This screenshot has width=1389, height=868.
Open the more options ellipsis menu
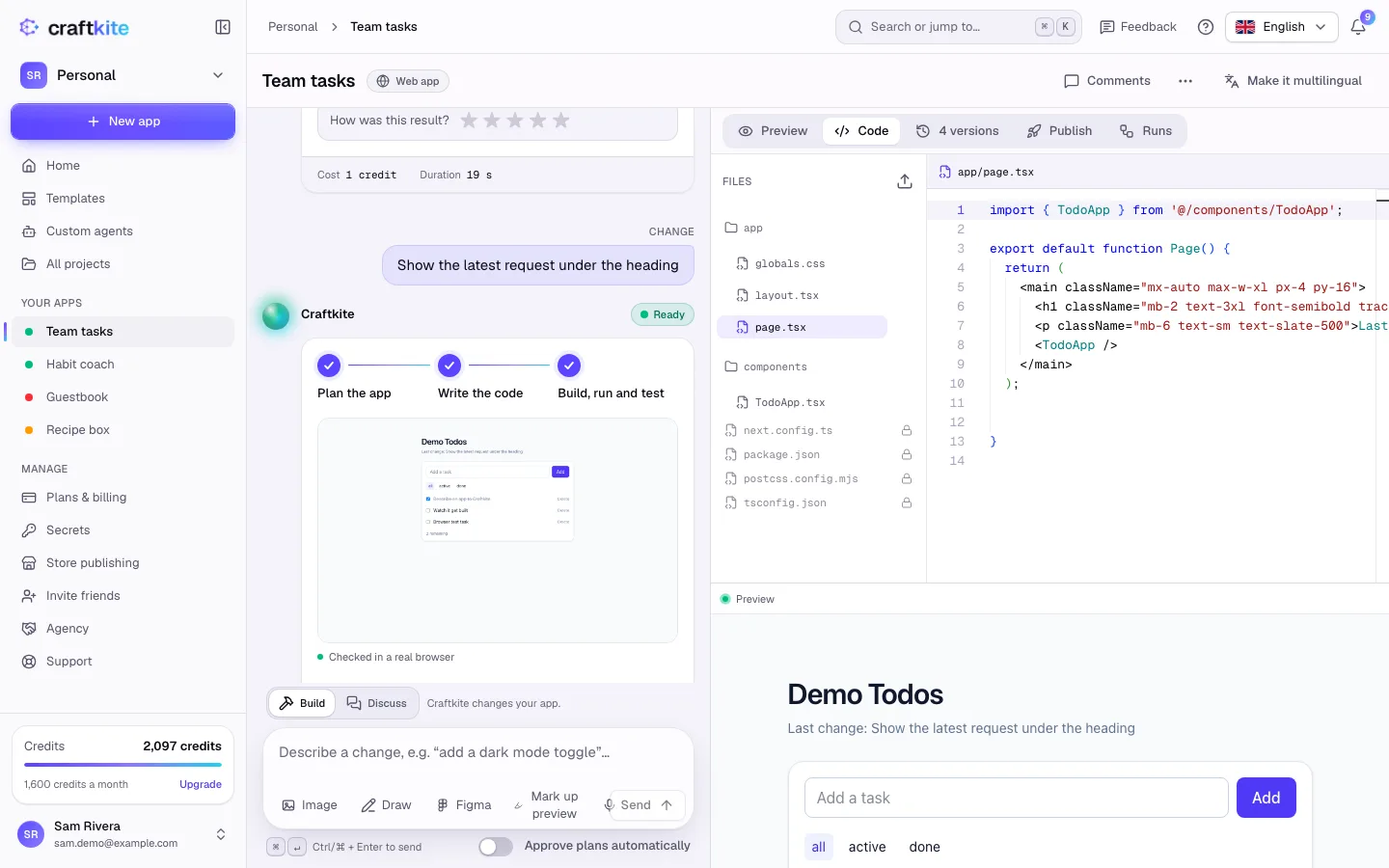coord(1185,81)
